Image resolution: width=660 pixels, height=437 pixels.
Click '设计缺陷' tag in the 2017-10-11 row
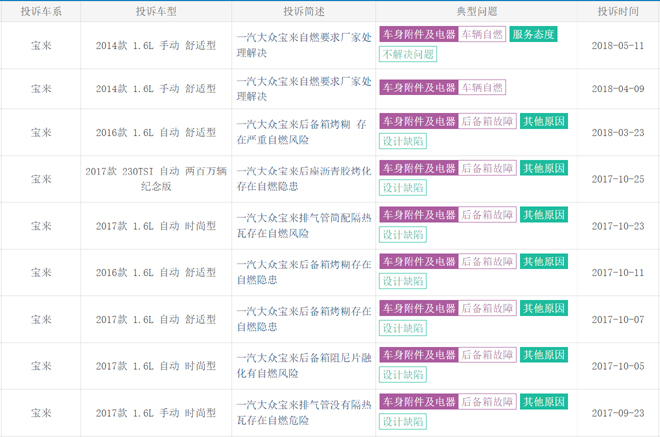pyautogui.click(x=403, y=281)
